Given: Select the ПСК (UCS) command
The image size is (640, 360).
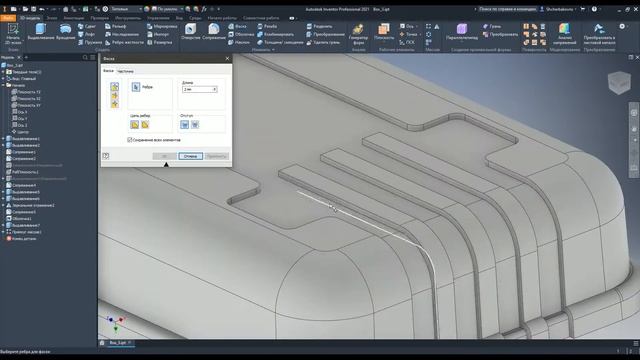Looking at the screenshot, I should click(407, 42).
